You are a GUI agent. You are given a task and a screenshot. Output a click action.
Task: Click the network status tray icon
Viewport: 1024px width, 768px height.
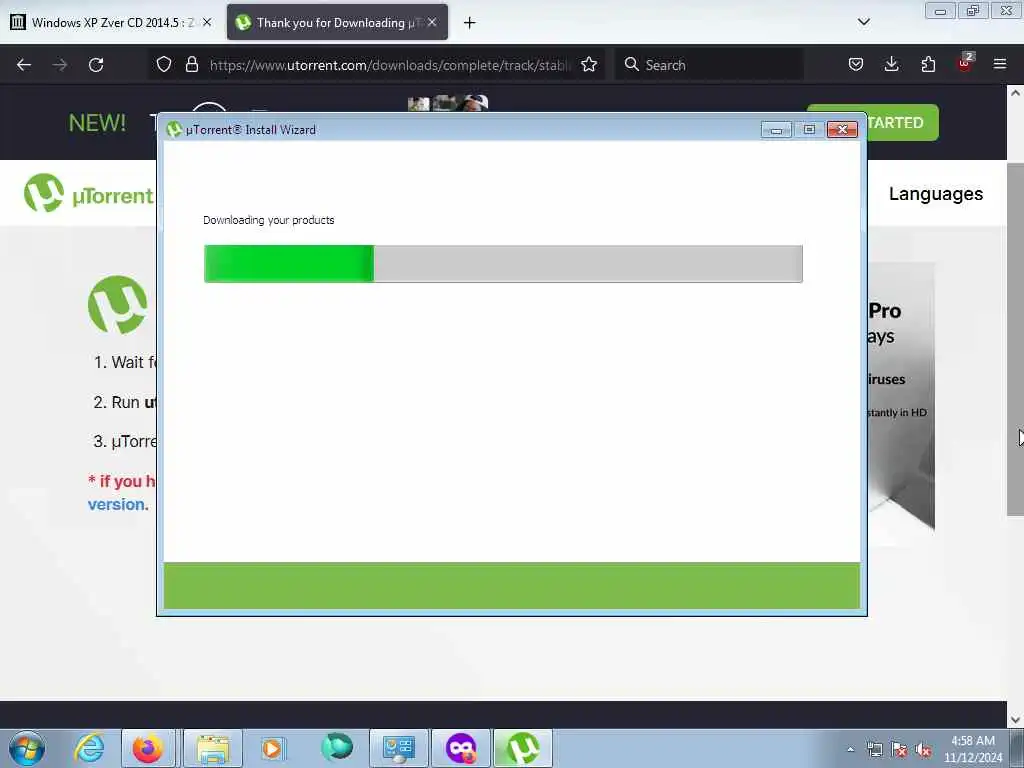click(x=874, y=750)
